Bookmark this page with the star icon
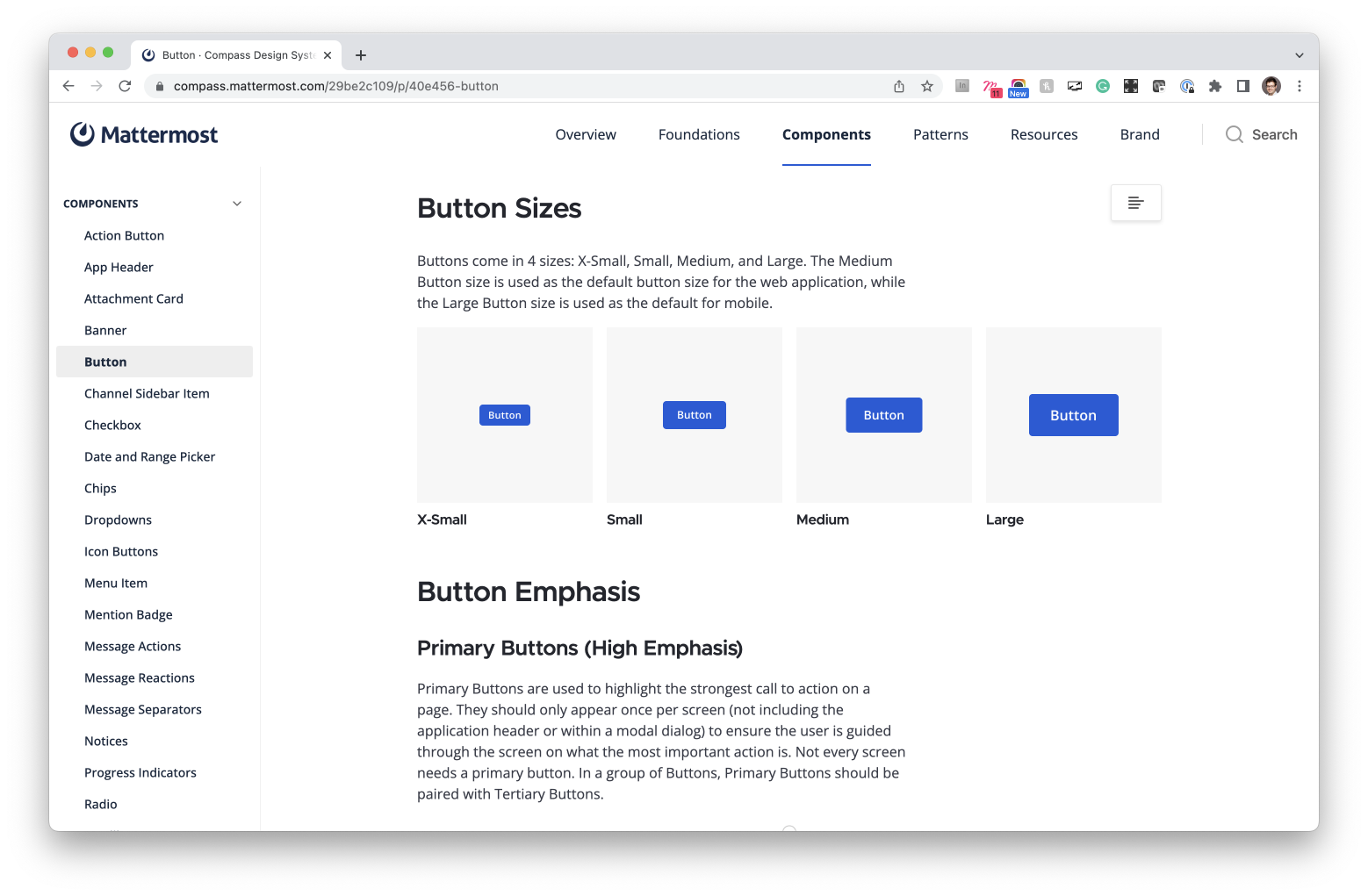 927,86
